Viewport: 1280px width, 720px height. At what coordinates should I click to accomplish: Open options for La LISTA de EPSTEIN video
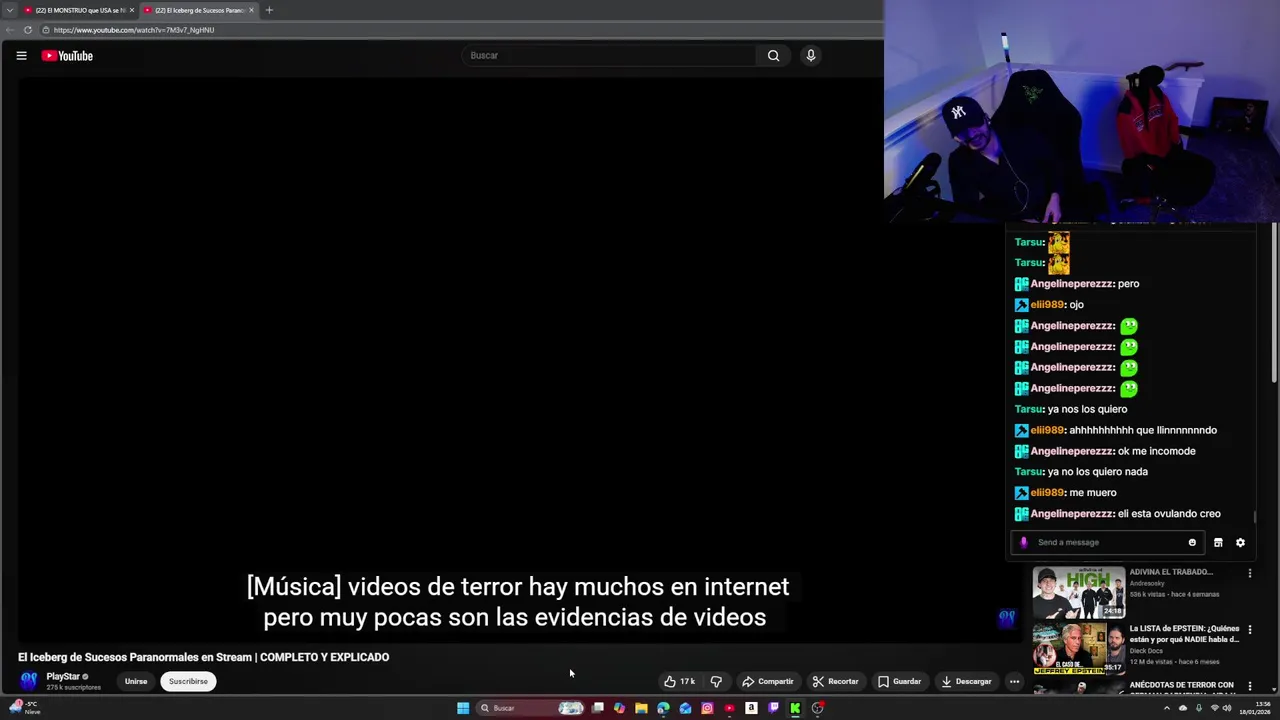pyautogui.click(x=1249, y=630)
